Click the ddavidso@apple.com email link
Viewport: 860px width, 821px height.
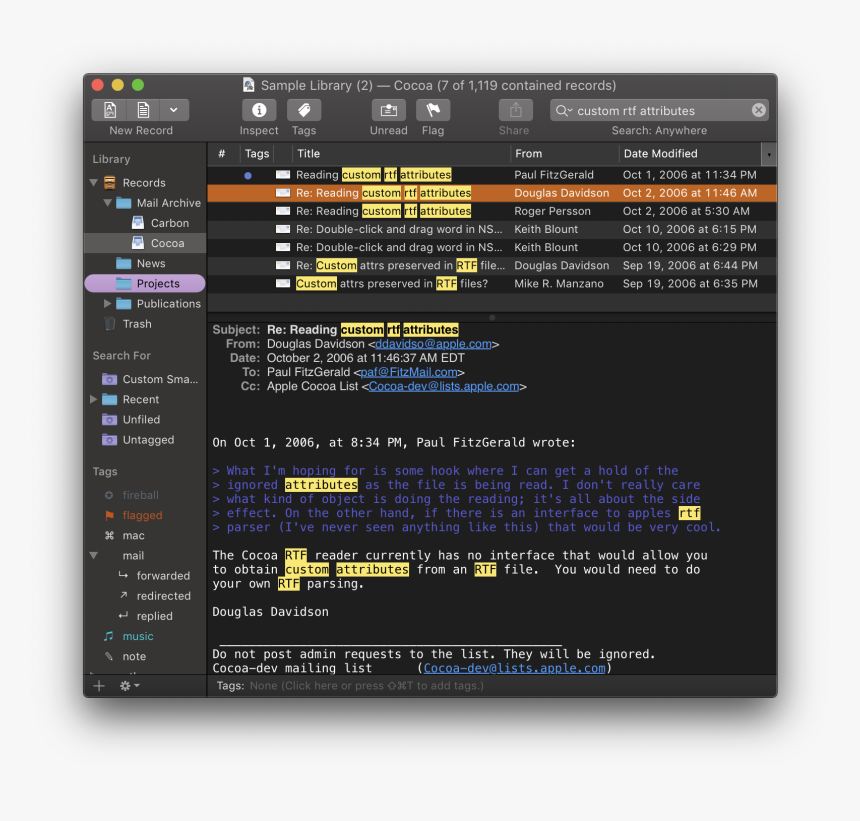pos(433,344)
